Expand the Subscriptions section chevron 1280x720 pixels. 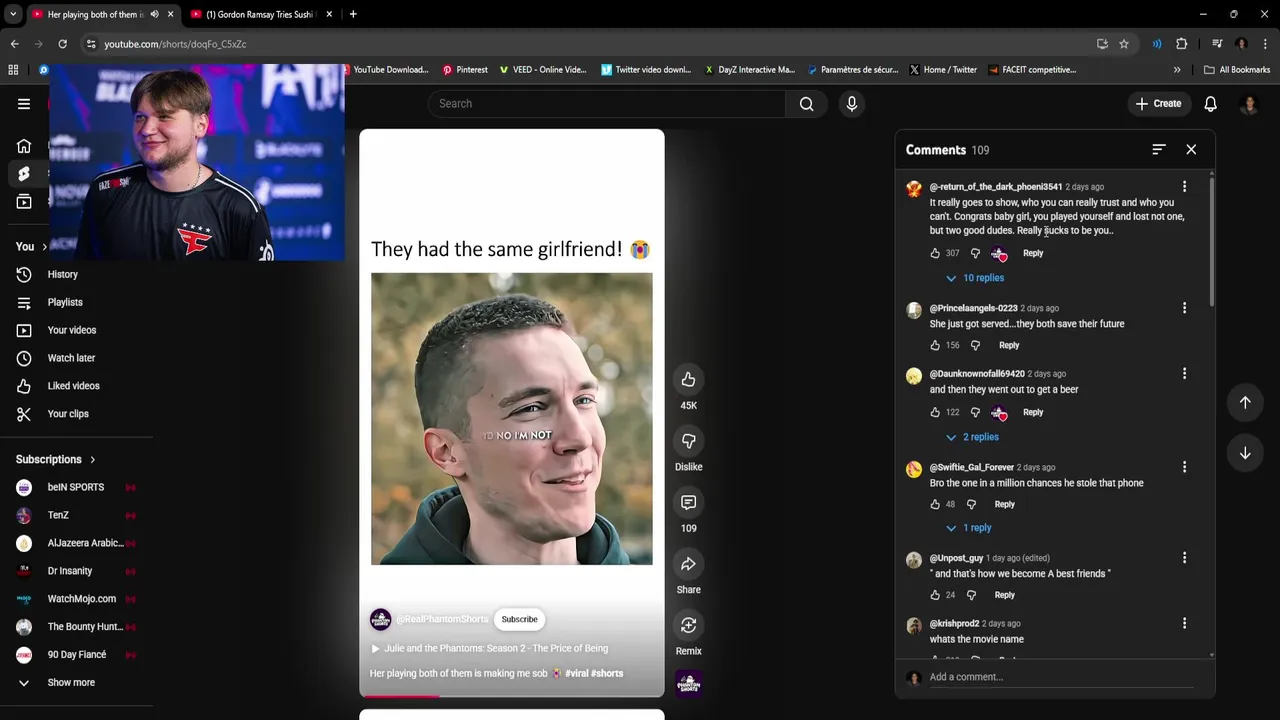(x=93, y=460)
